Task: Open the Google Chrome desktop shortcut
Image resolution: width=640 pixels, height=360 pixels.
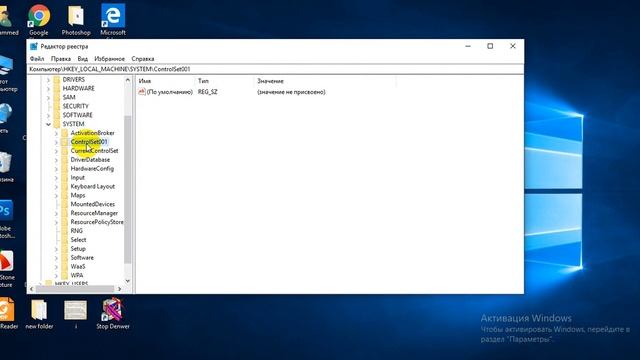Action: point(39,20)
